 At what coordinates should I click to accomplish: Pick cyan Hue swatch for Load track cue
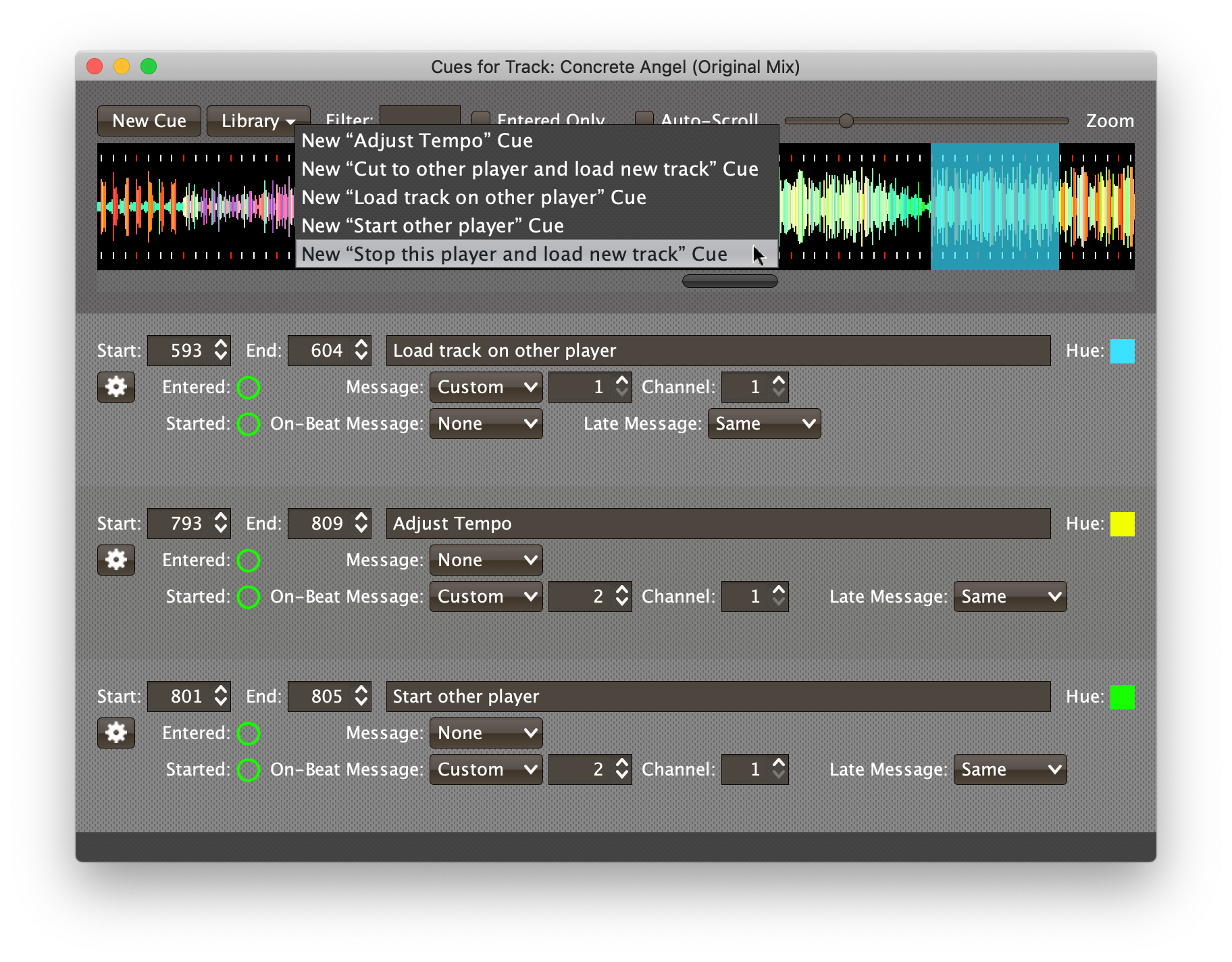(x=1122, y=351)
